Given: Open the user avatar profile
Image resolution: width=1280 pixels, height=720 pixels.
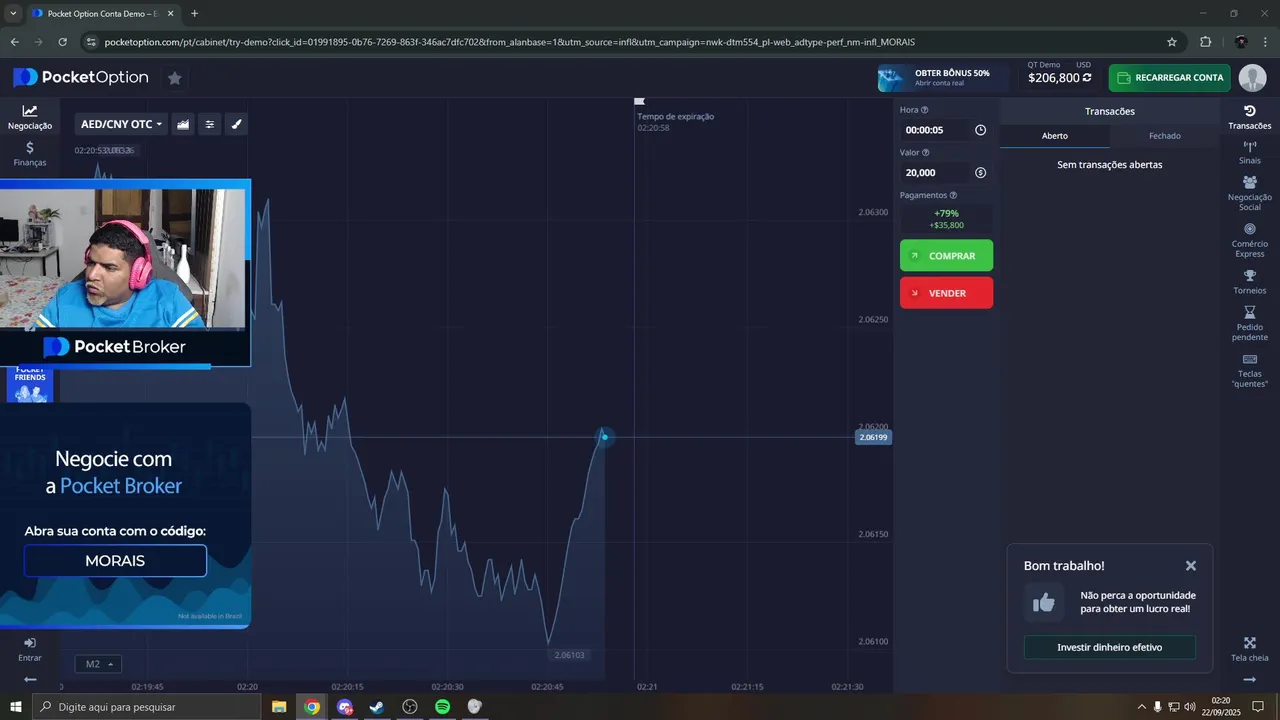Looking at the screenshot, I should point(1252,78).
